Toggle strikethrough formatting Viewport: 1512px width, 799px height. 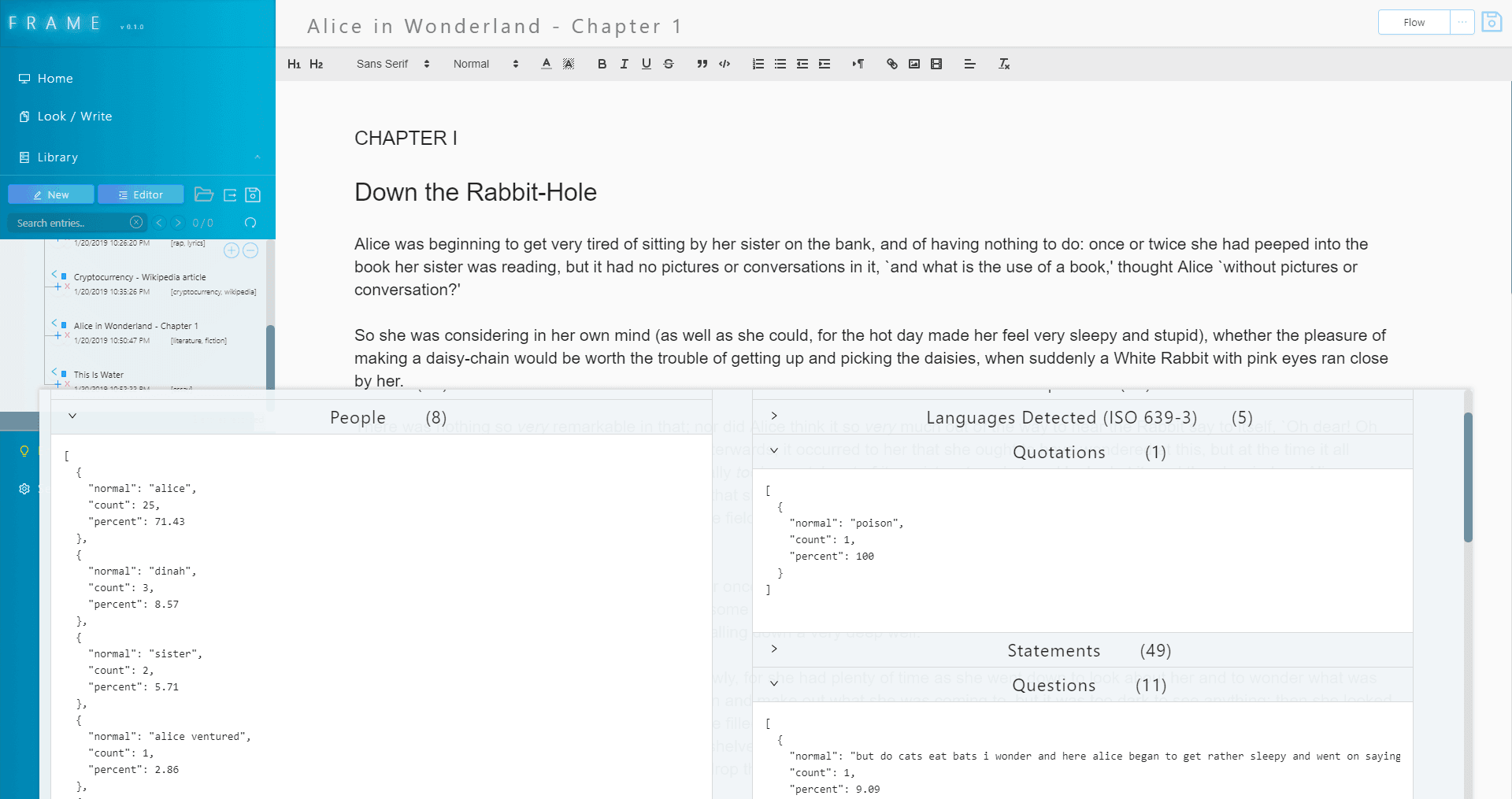tap(669, 64)
